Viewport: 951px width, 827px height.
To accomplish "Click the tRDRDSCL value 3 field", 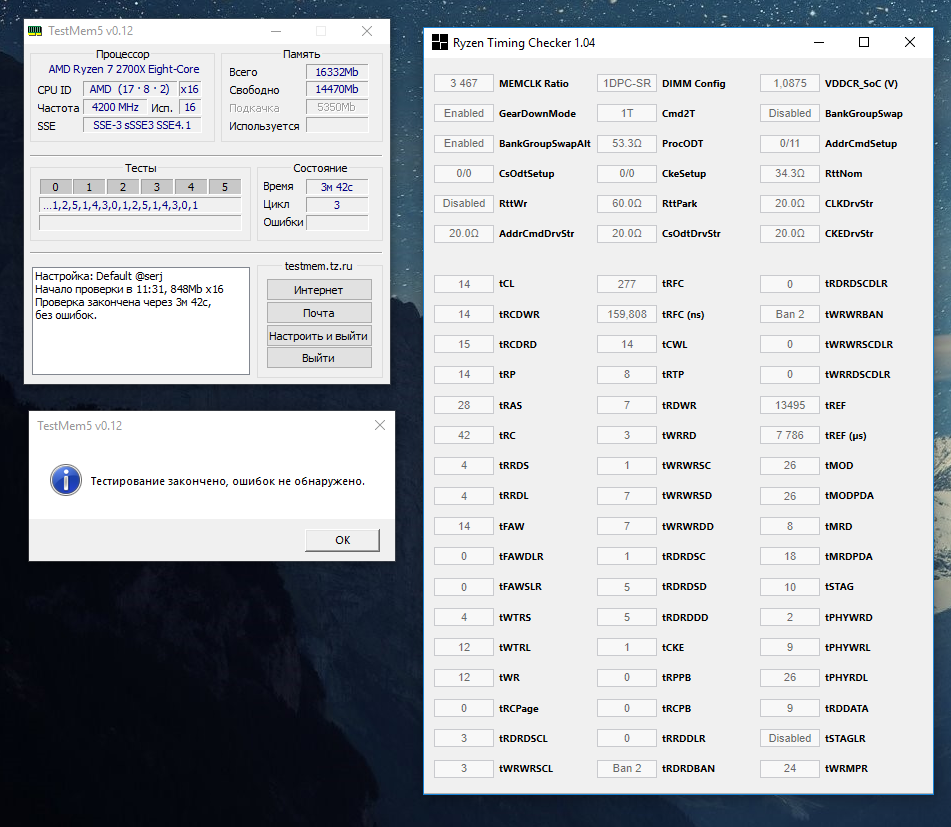I will pyautogui.click(x=464, y=738).
